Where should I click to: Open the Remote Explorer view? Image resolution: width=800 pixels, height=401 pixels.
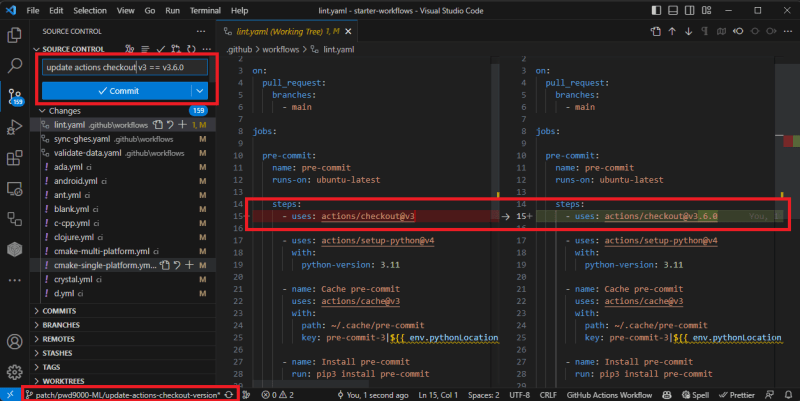point(14,189)
